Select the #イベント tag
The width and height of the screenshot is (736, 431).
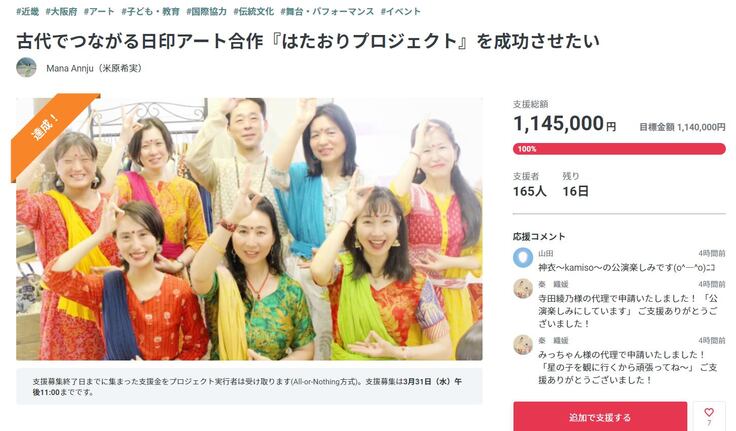click(x=400, y=12)
